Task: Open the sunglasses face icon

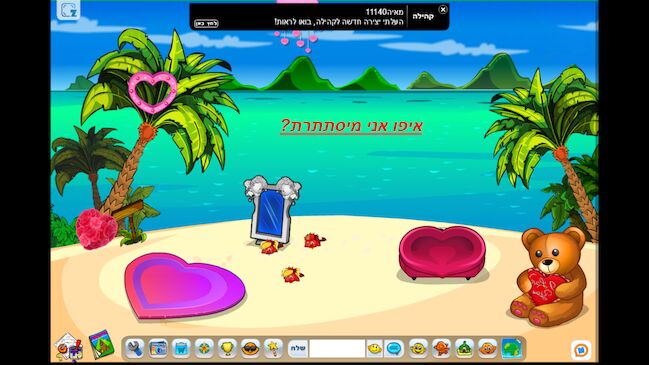Action: 250,348
